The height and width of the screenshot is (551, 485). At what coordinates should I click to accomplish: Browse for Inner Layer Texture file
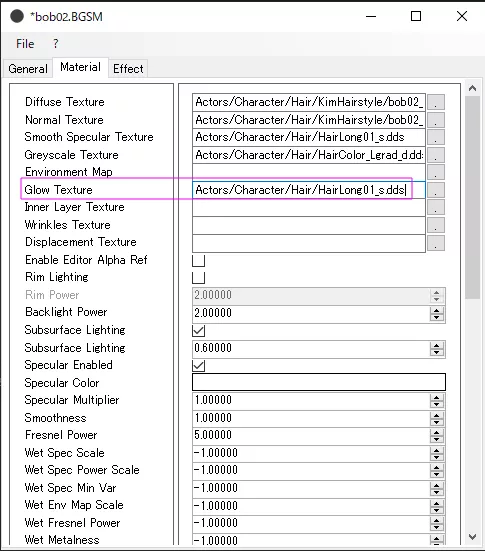click(436, 208)
